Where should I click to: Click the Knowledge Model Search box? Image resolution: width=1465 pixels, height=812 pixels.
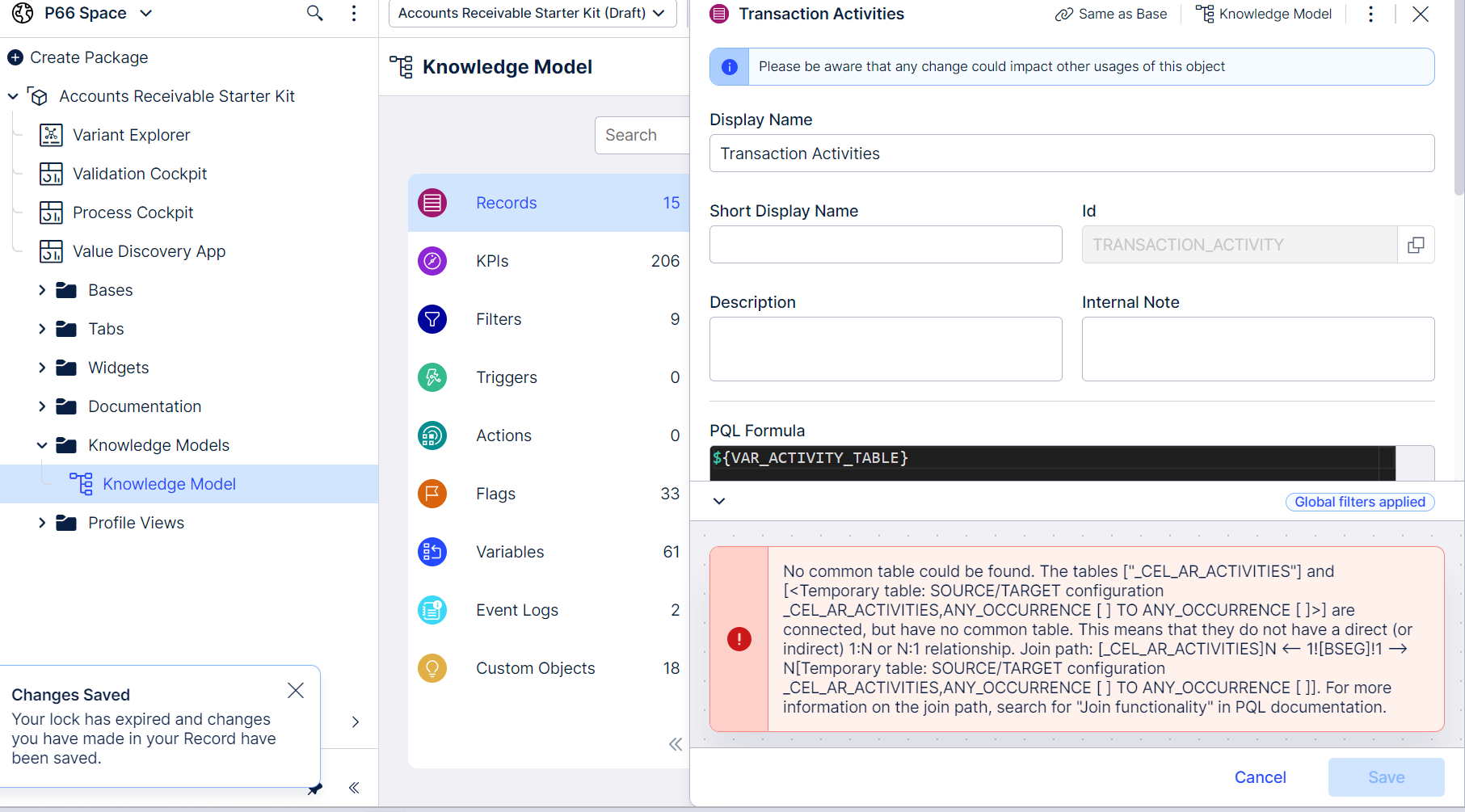coord(642,135)
